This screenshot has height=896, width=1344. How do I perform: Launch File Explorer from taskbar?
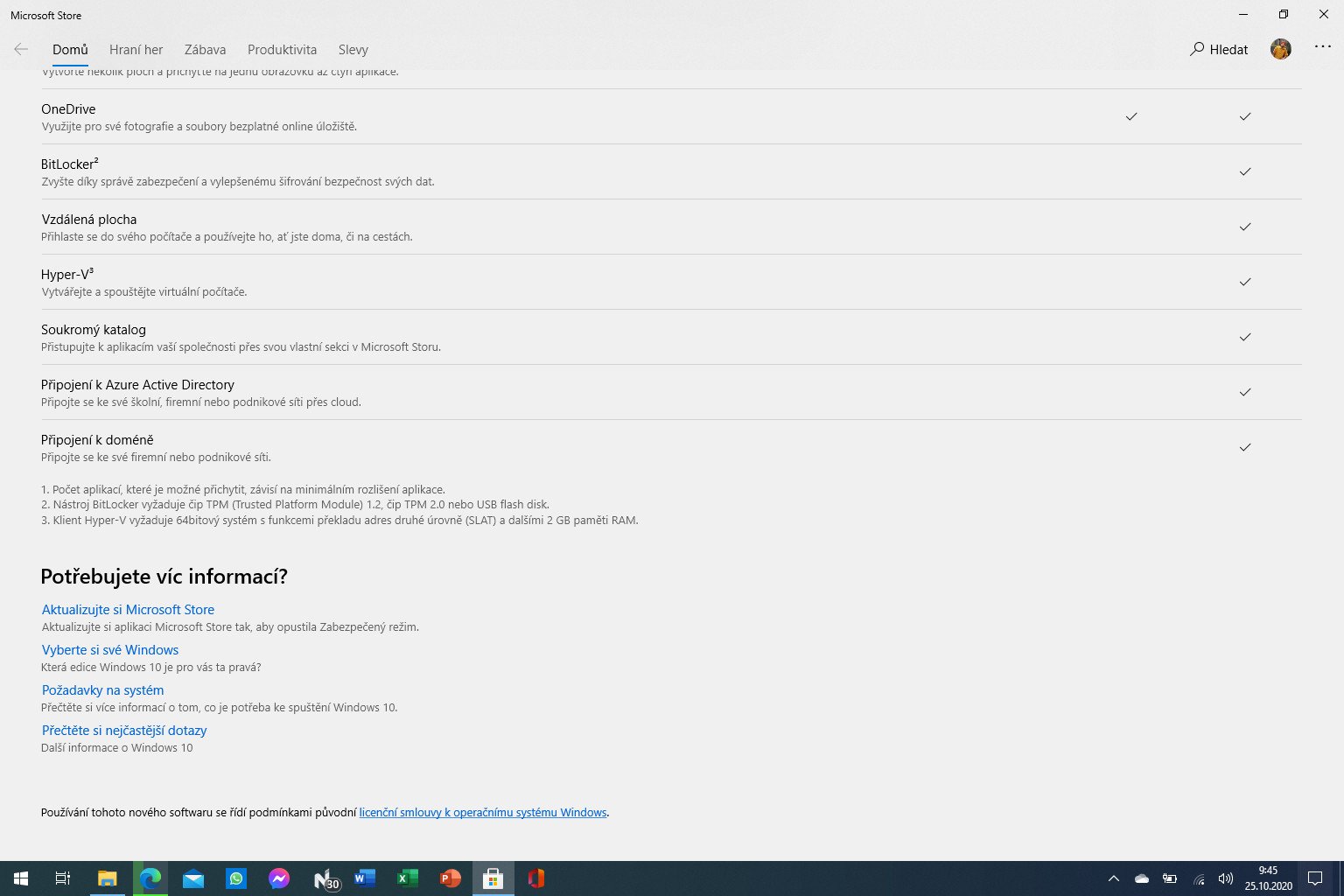pyautogui.click(x=107, y=878)
